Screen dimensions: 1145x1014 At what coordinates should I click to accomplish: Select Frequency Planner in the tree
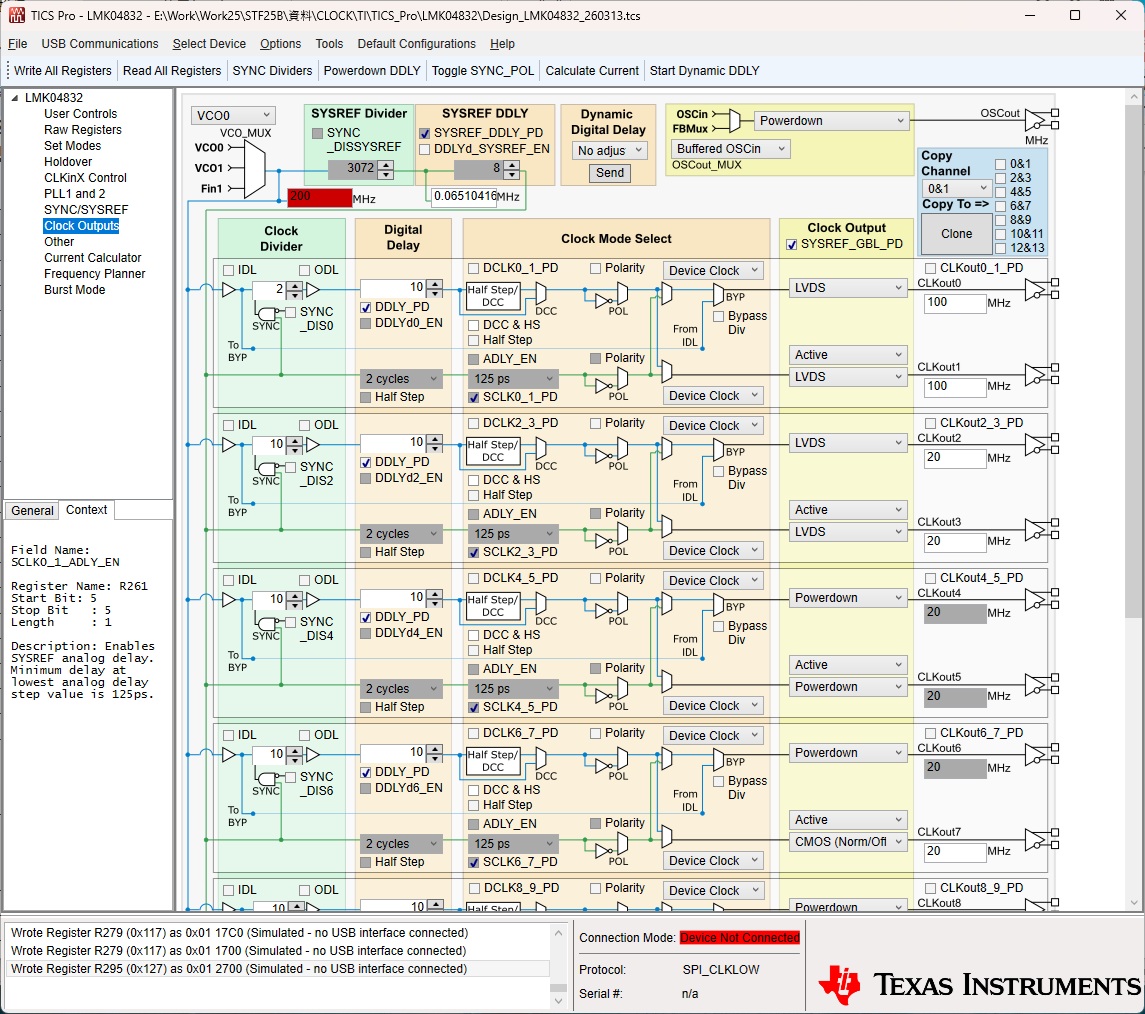(94, 274)
